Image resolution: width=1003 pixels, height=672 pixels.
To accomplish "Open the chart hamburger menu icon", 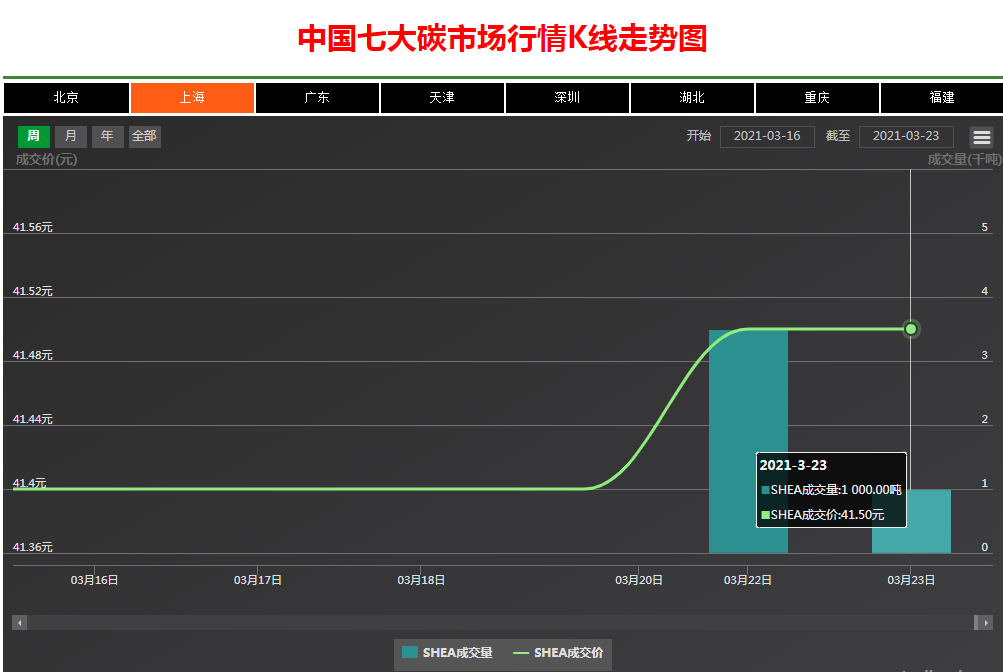I will pyautogui.click(x=981, y=137).
